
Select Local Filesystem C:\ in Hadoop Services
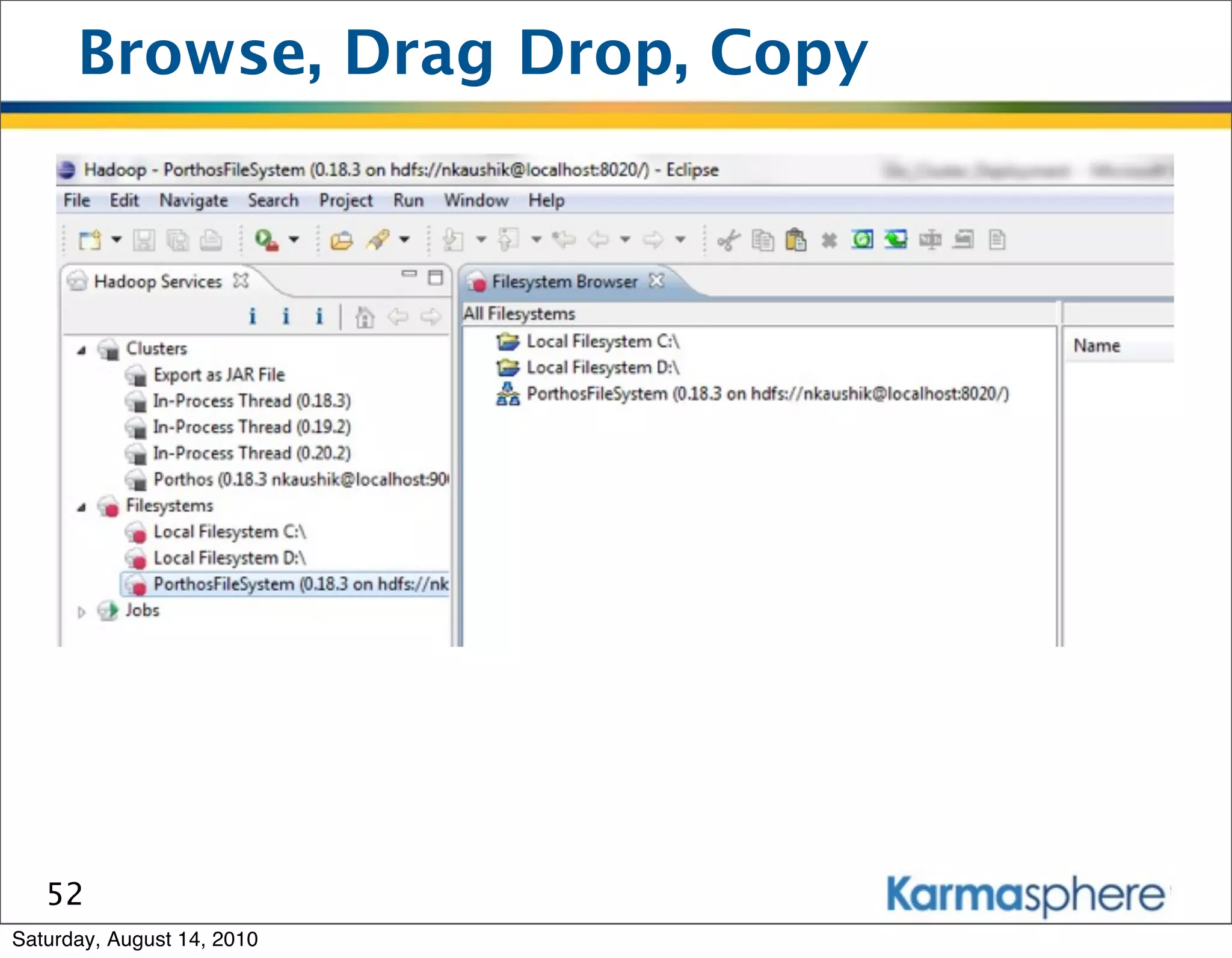pyautogui.click(x=230, y=532)
